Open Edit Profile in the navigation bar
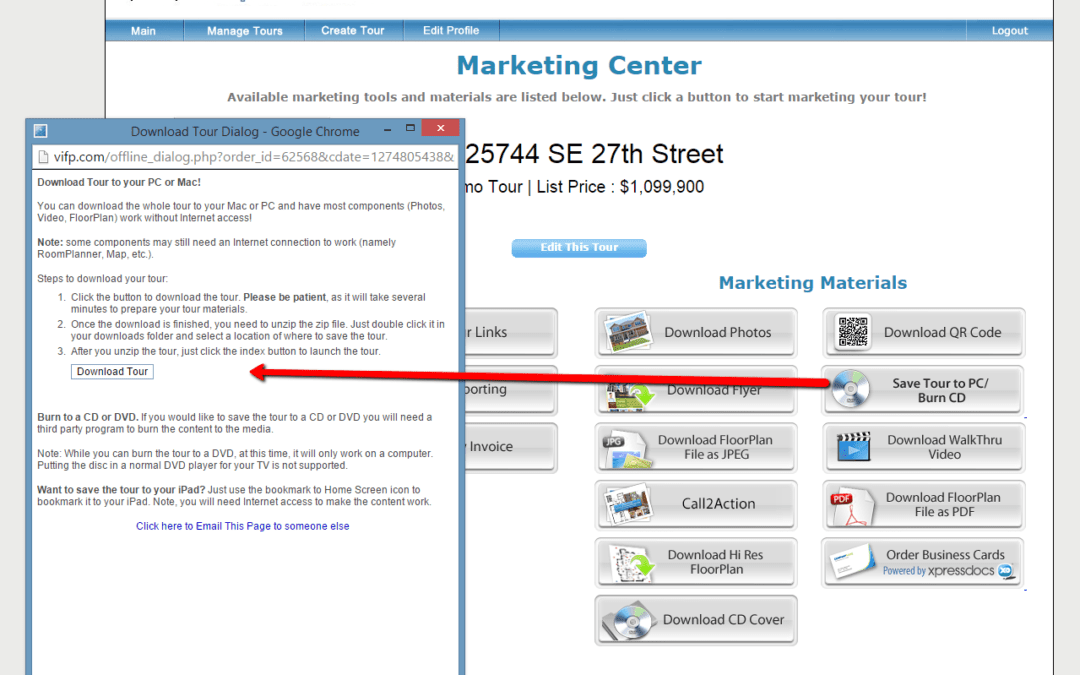Viewport: 1080px width, 675px height. tap(450, 31)
